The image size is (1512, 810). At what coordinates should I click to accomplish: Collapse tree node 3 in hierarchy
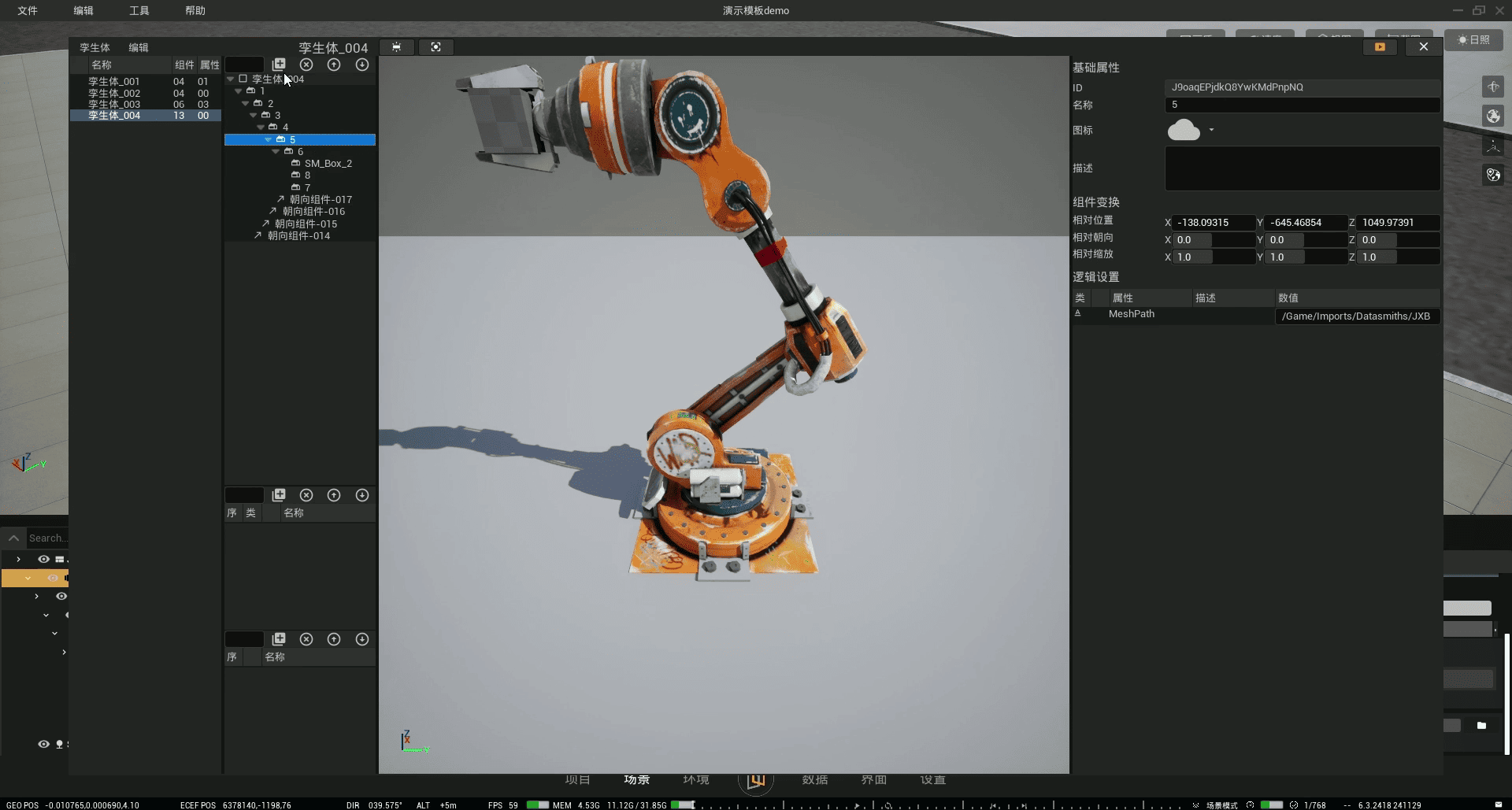pyautogui.click(x=253, y=115)
